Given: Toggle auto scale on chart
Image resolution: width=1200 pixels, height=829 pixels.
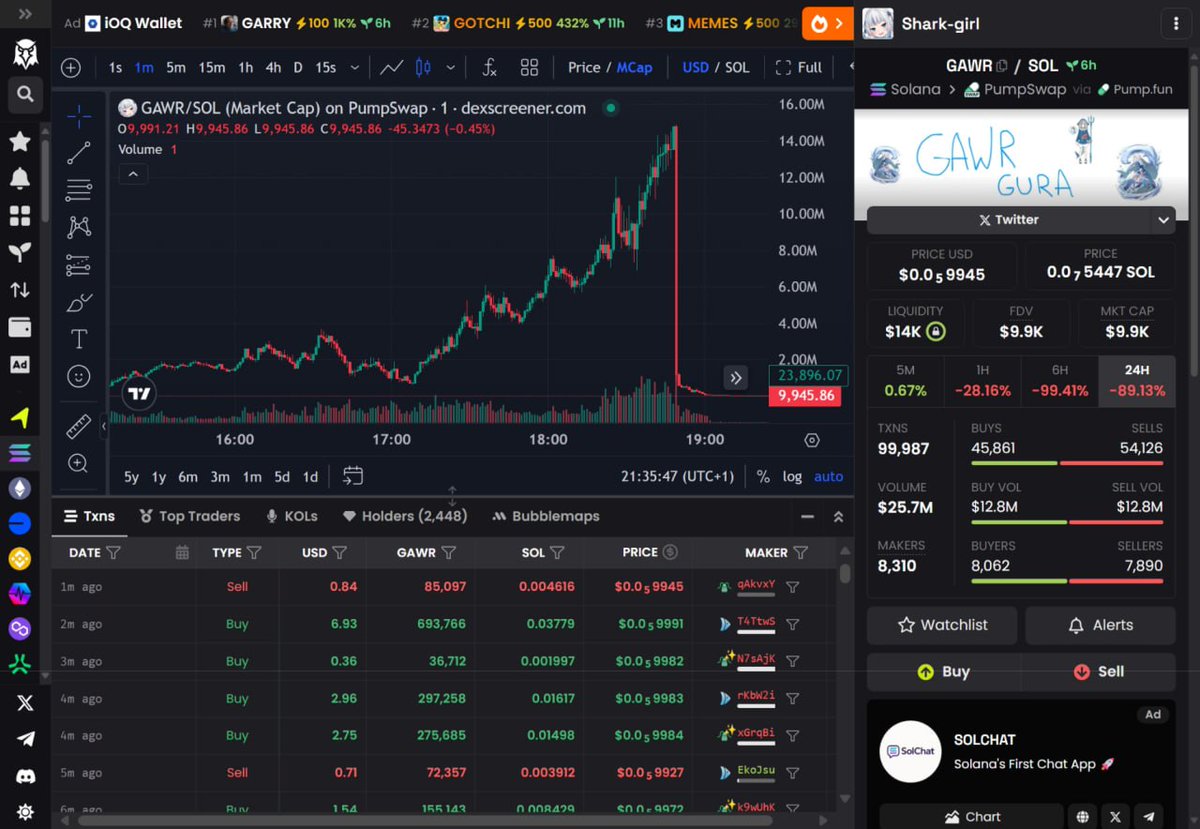Looking at the screenshot, I should pos(829,476).
